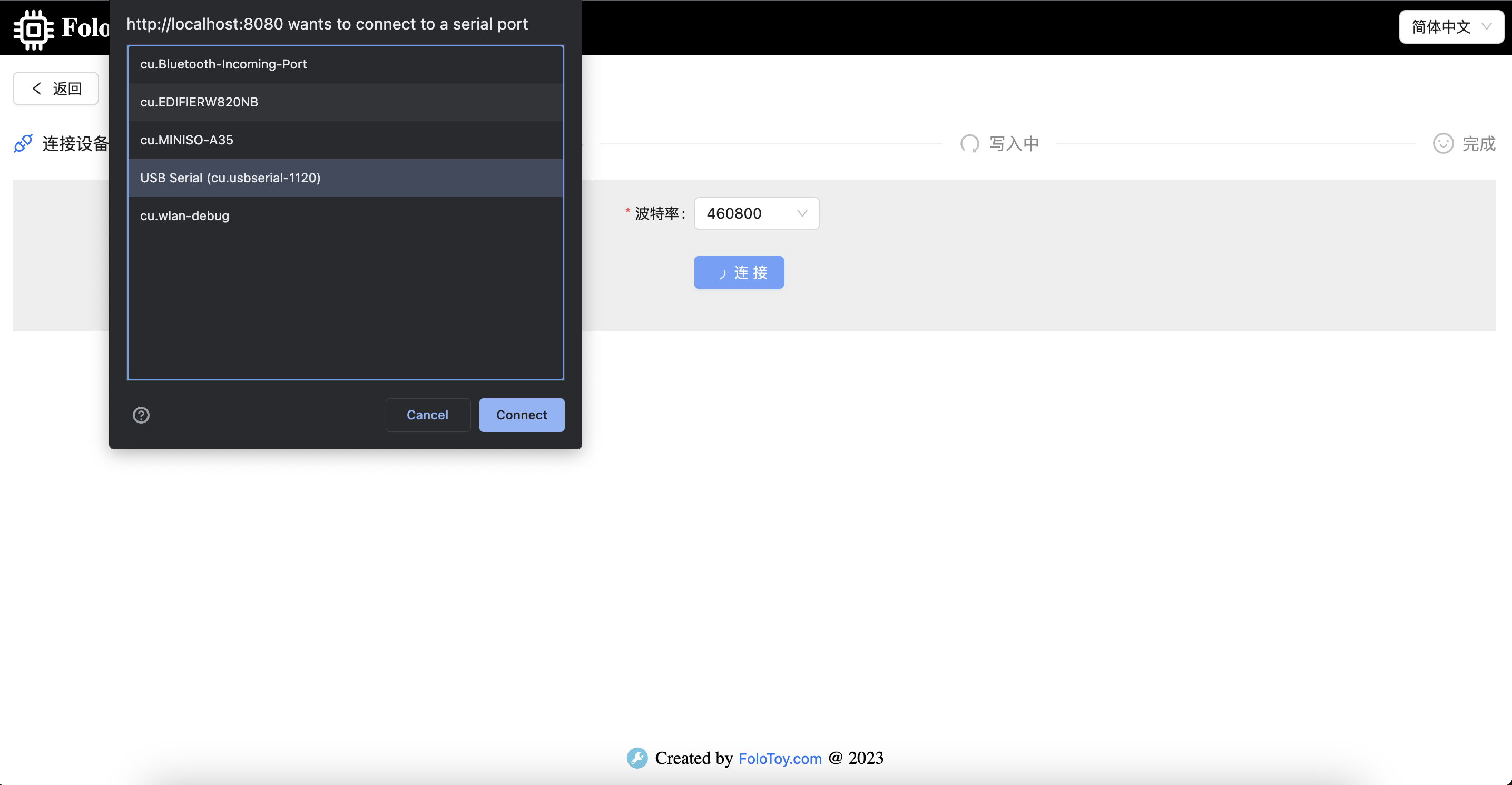Click the back arrow in 返回 button
The width and height of the screenshot is (1512, 785).
click(37, 88)
